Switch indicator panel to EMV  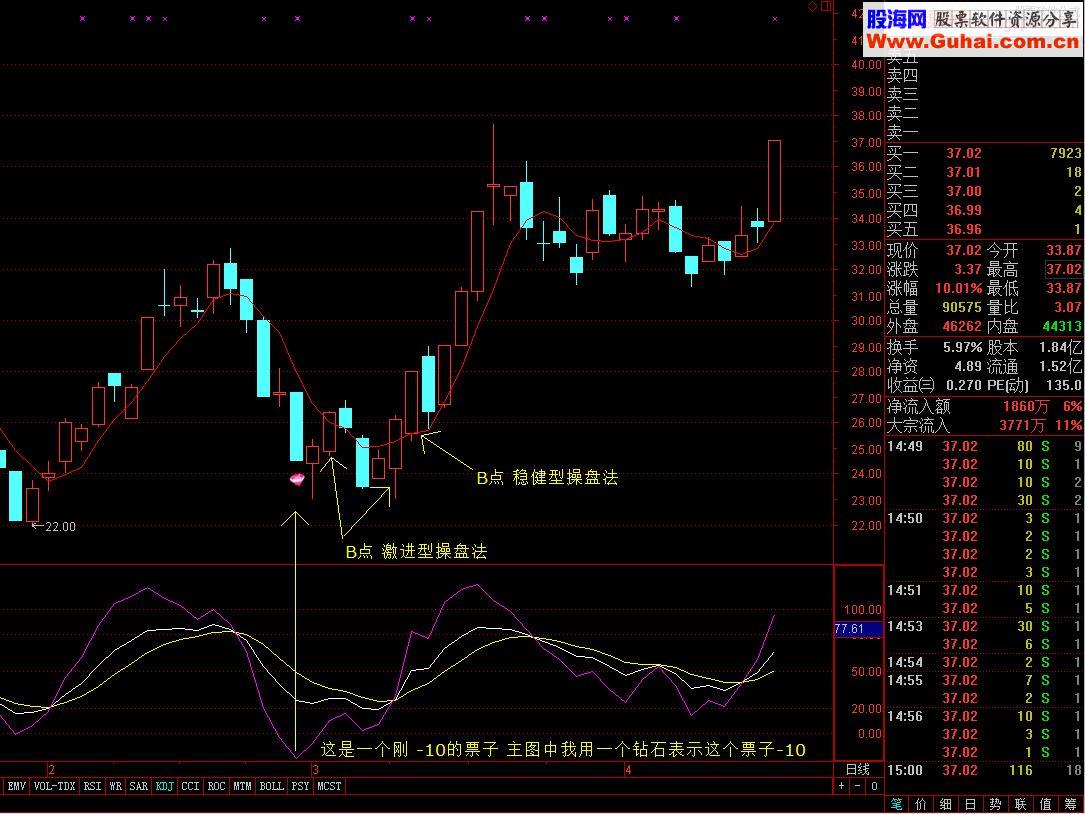(16, 786)
